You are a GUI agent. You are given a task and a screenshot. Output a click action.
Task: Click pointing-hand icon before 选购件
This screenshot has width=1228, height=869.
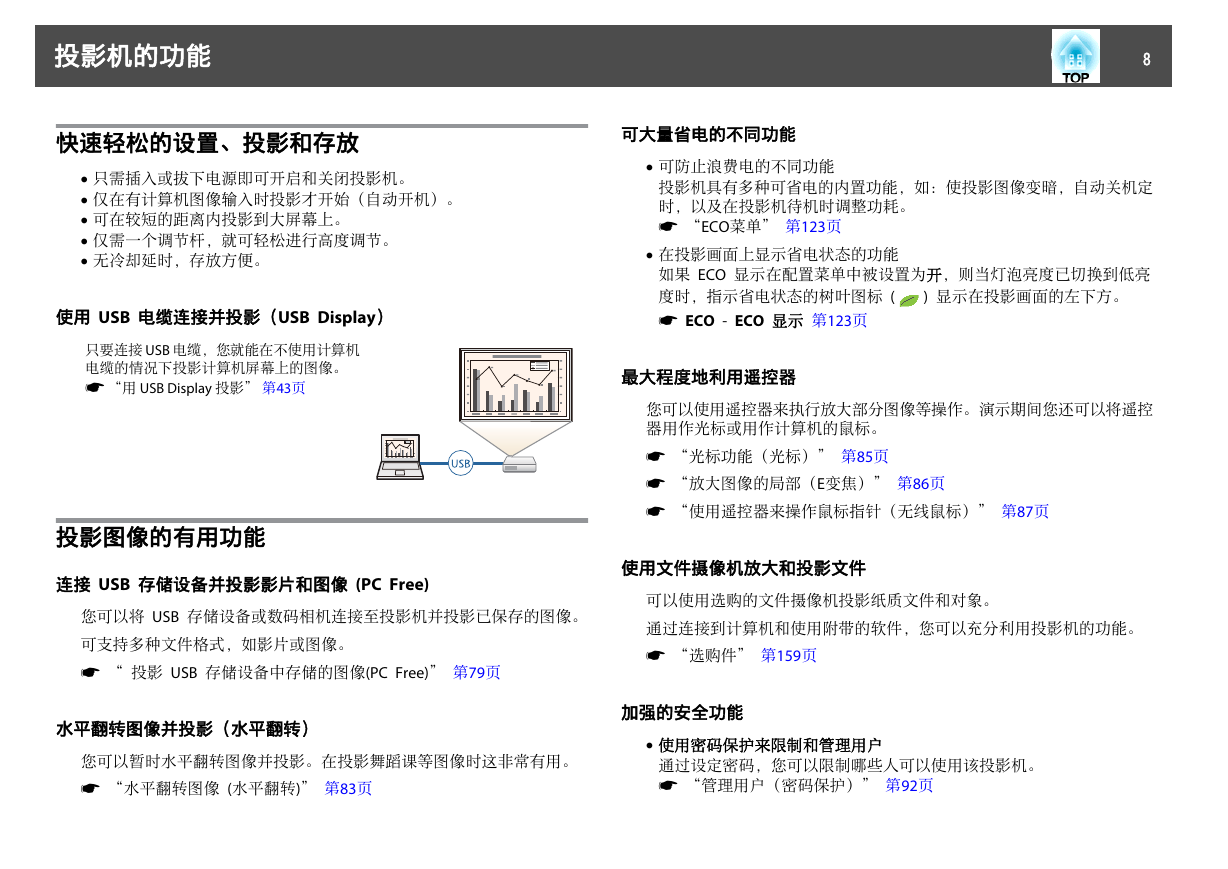click(655, 656)
